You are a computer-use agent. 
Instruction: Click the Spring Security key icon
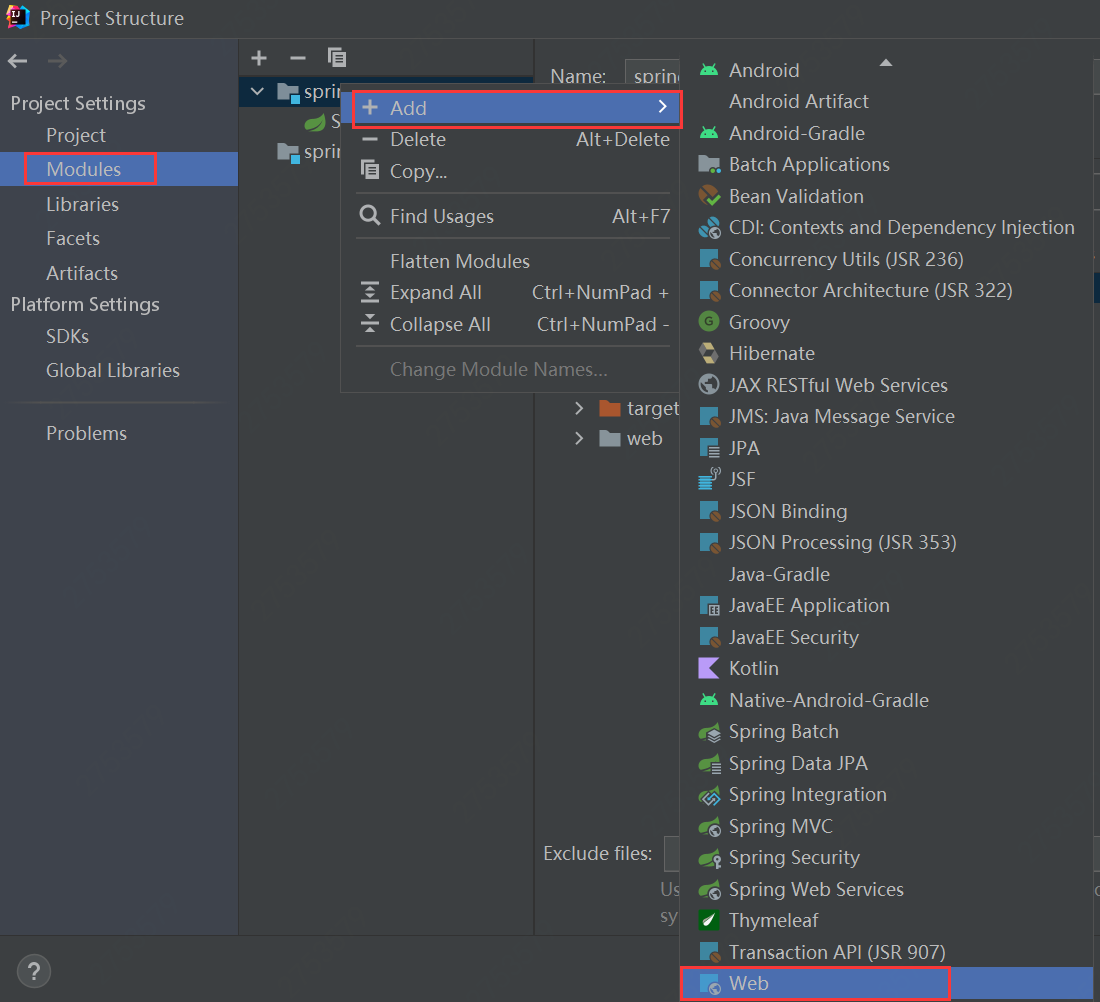click(709, 857)
